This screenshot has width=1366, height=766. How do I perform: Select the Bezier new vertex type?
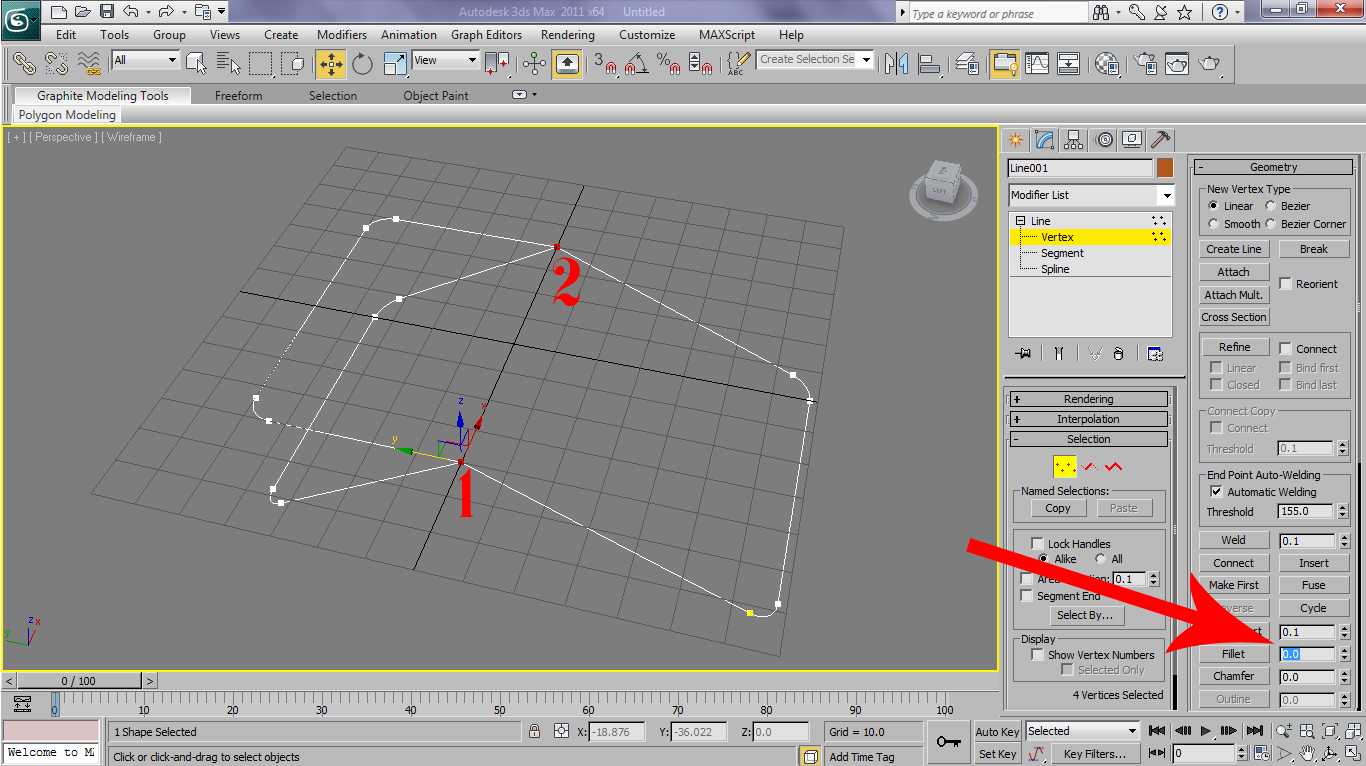point(1270,206)
